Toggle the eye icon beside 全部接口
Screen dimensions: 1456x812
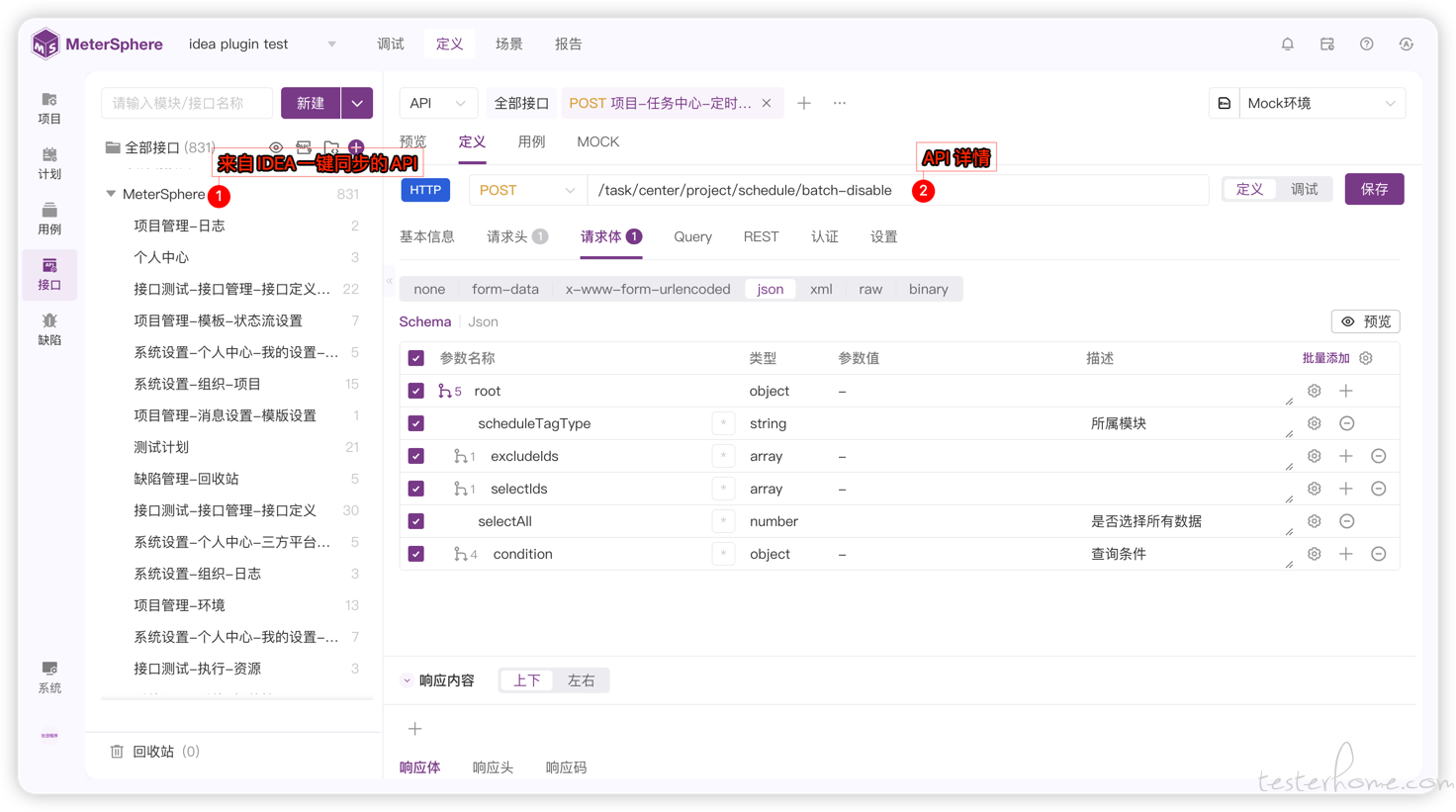click(276, 147)
